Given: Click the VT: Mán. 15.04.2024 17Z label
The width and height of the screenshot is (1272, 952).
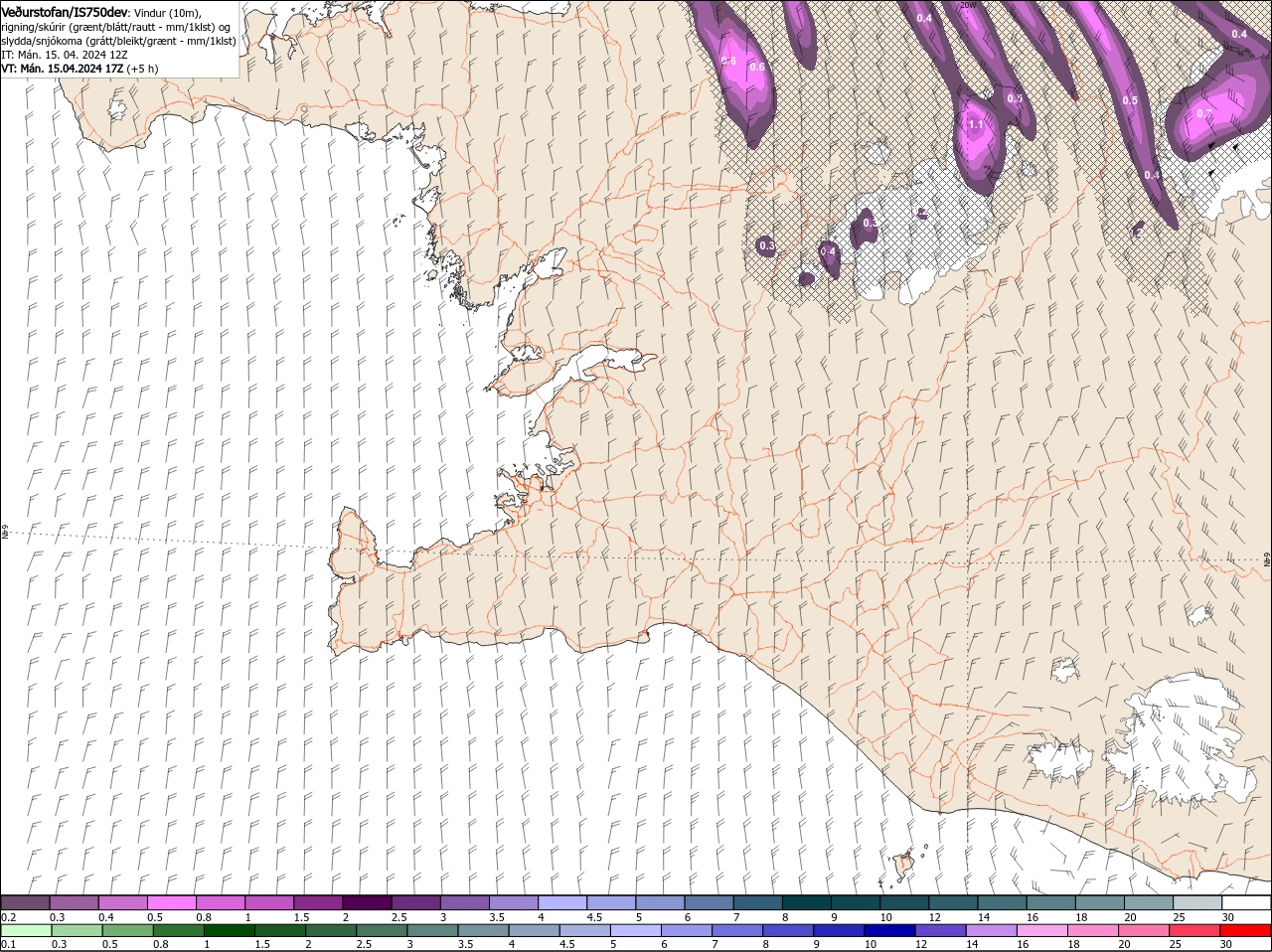Looking at the screenshot, I should pos(63,69).
